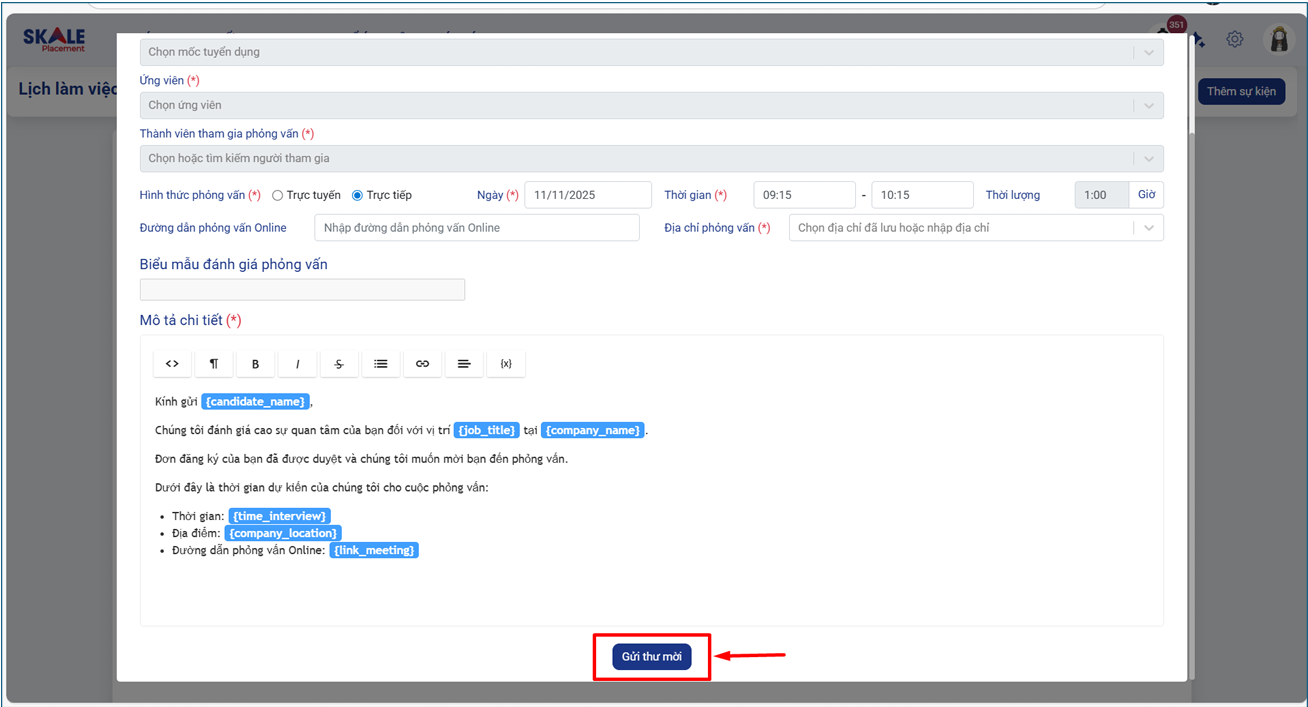Click the online interview link input field
Screen dimensions: 1308x707
476,228
